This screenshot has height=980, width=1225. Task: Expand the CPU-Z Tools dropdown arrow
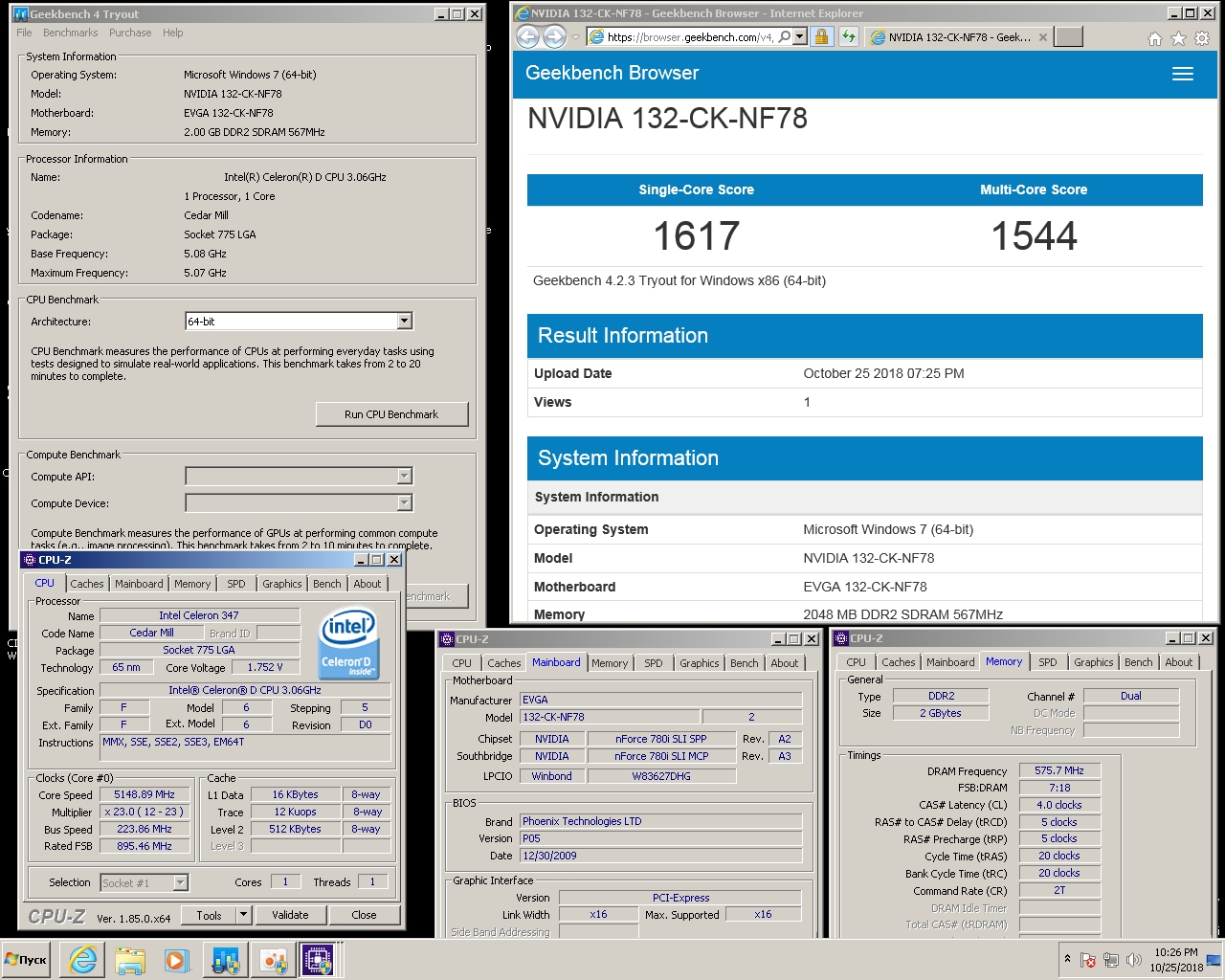(244, 915)
